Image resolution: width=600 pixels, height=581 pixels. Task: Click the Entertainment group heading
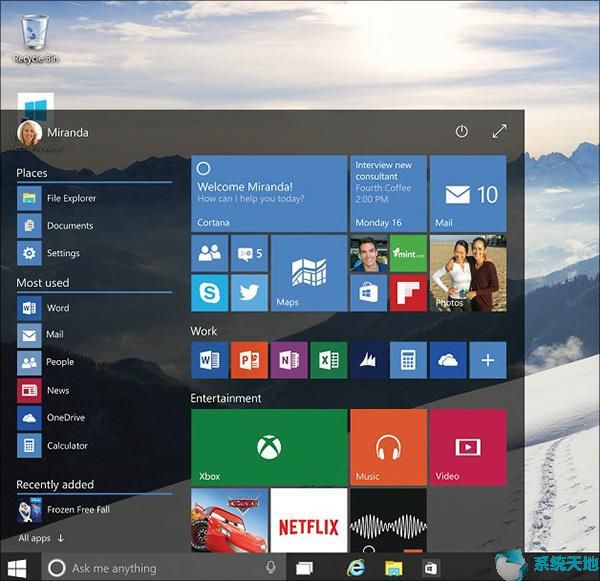(x=226, y=398)
